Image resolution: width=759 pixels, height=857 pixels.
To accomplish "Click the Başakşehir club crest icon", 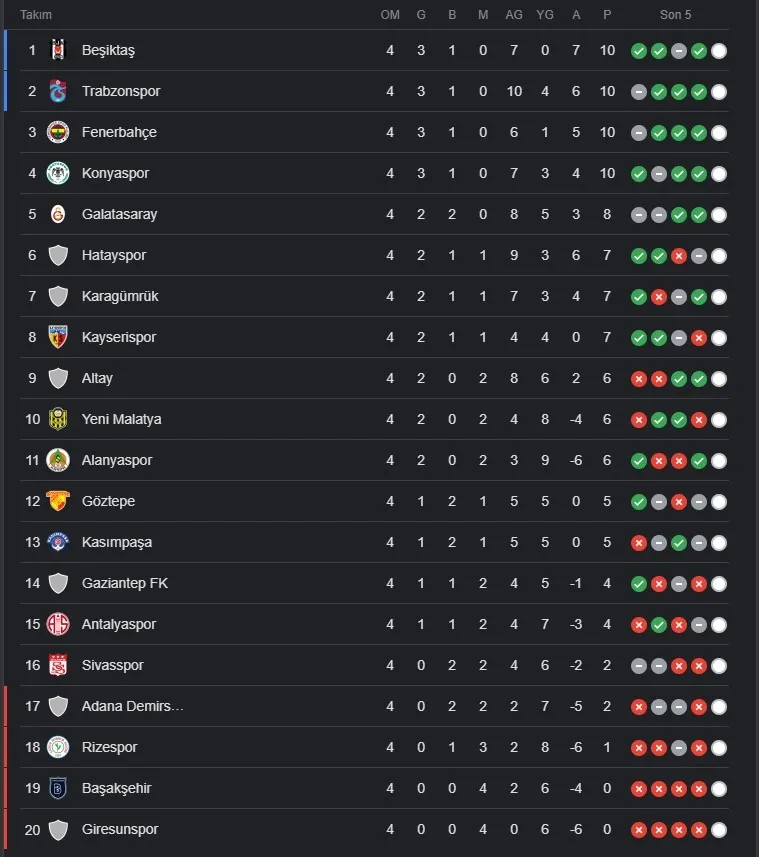I will (x=57, y=788).
